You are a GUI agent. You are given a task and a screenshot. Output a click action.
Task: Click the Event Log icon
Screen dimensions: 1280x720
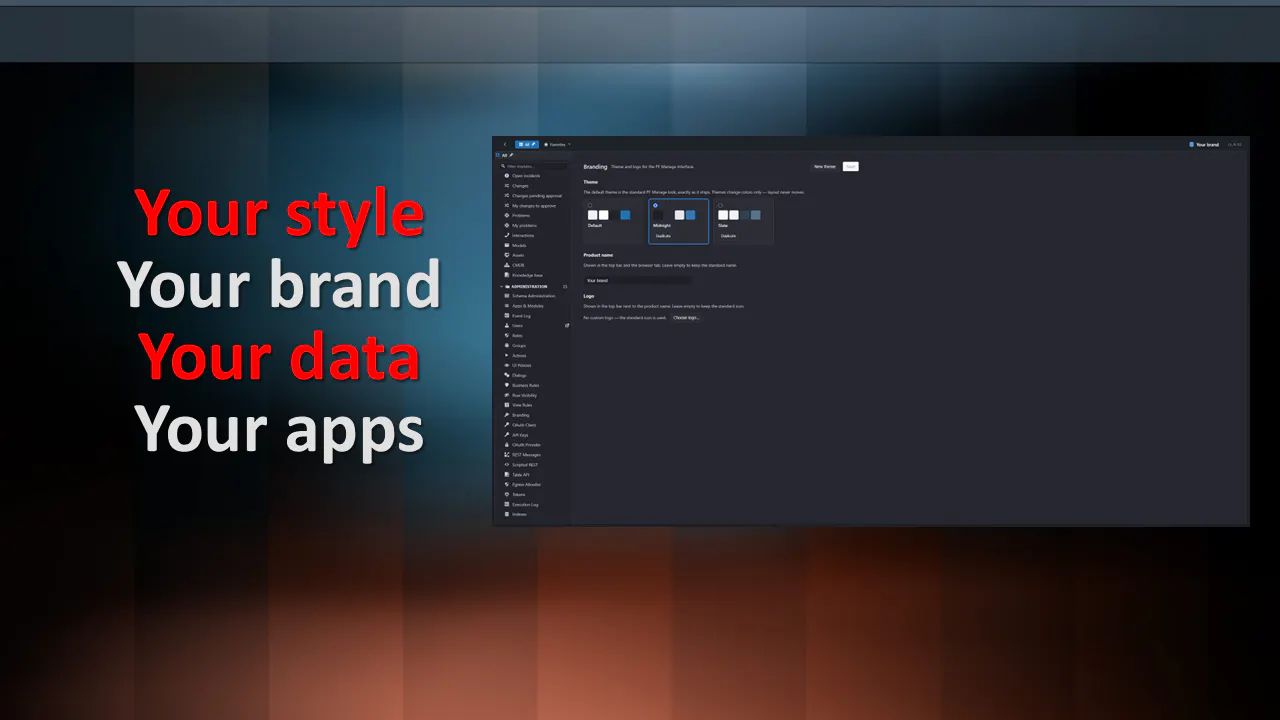point(507,315)
